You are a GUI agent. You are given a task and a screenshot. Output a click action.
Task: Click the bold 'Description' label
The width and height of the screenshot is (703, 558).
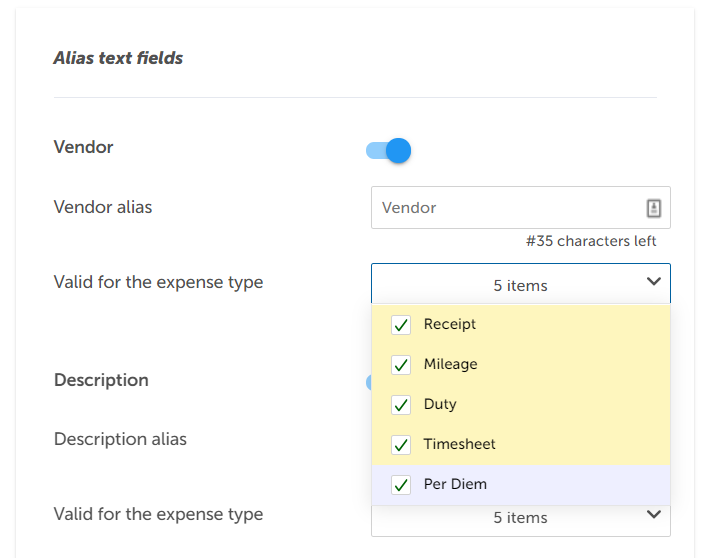[x=101, y=380]
